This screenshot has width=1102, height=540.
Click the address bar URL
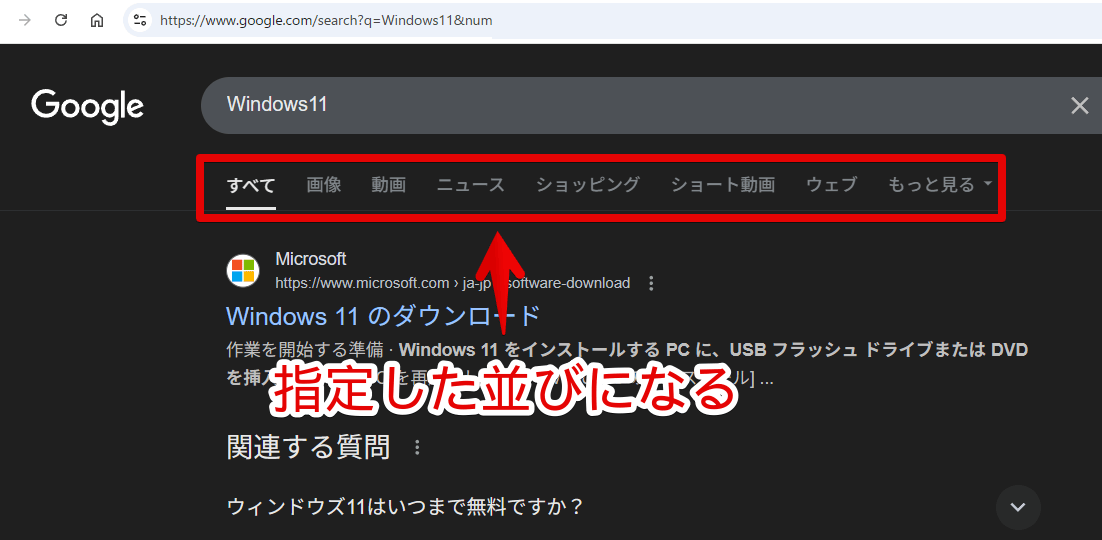coord(326,20)
